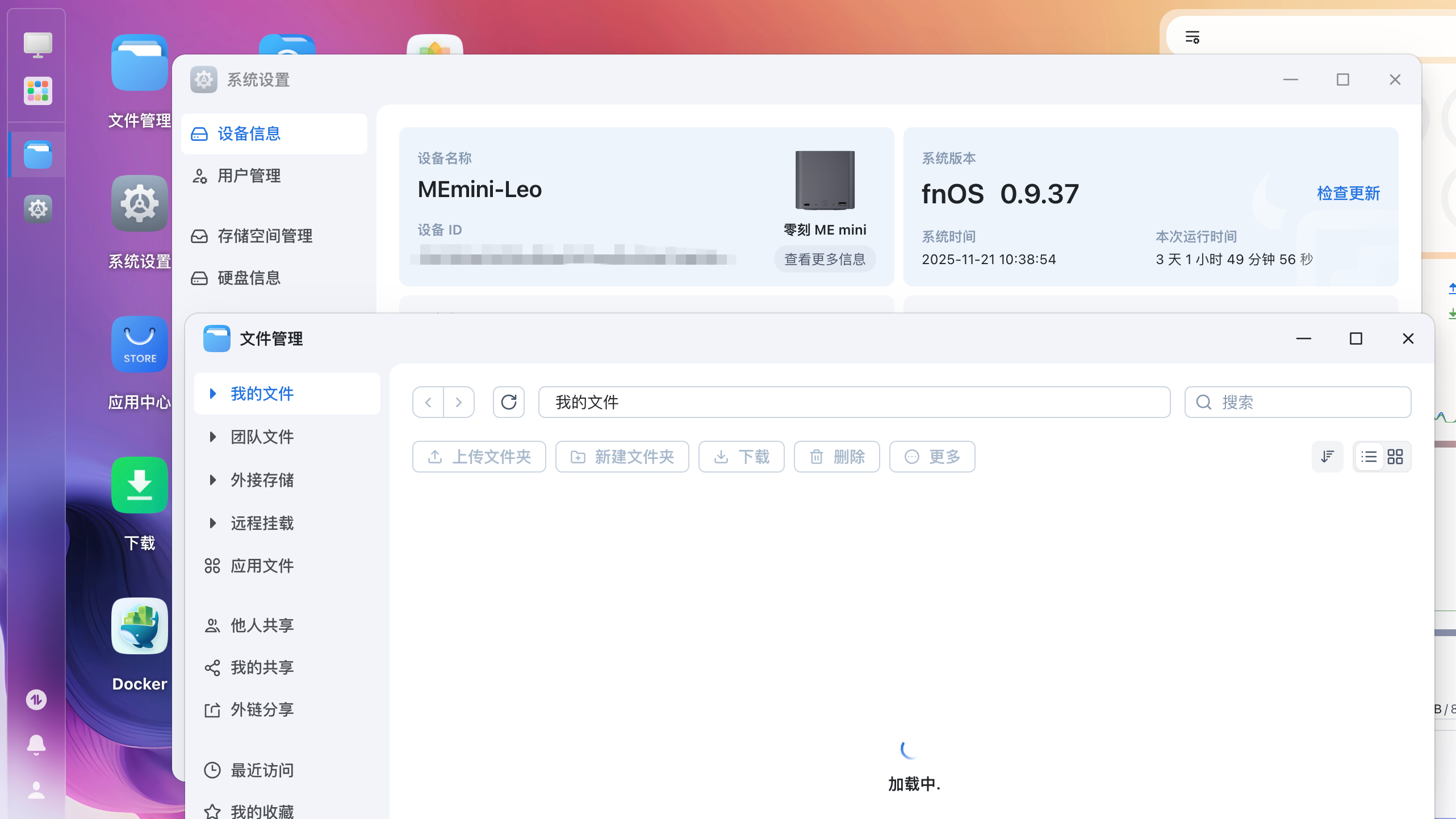Screen dimensions: 1456x819
Task: Switch to grid view layout
Action: [1395, 457]
